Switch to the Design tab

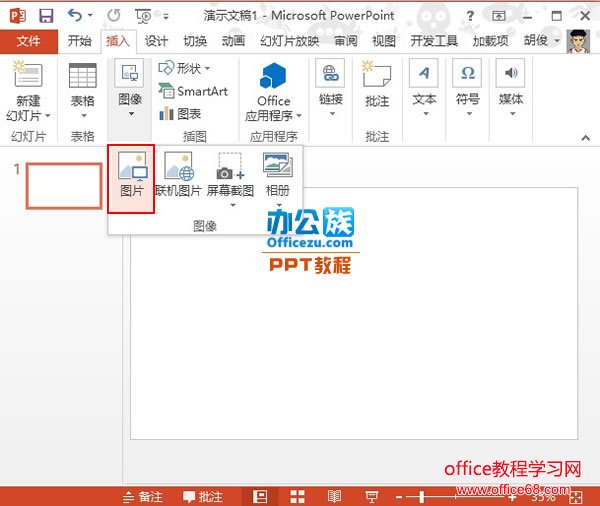pyautogui.click(x=156, y=41)
